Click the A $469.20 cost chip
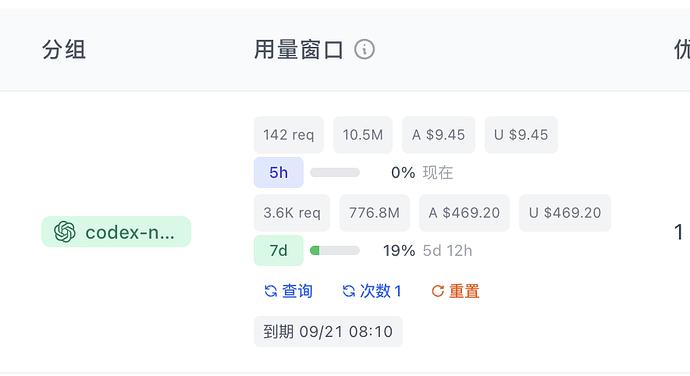690x376 pixels. [464, 213]
